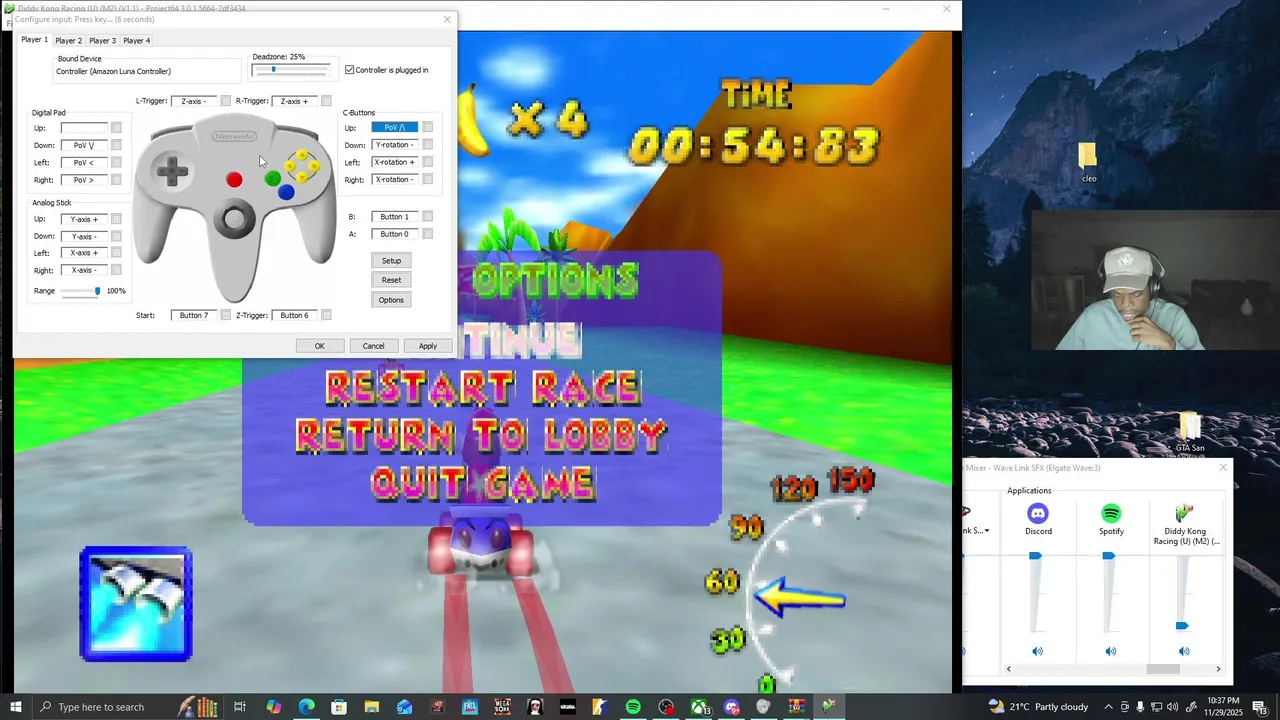Switch to the Player 4 tab
Screen dimensions: 1280x720
pos(136,41)
